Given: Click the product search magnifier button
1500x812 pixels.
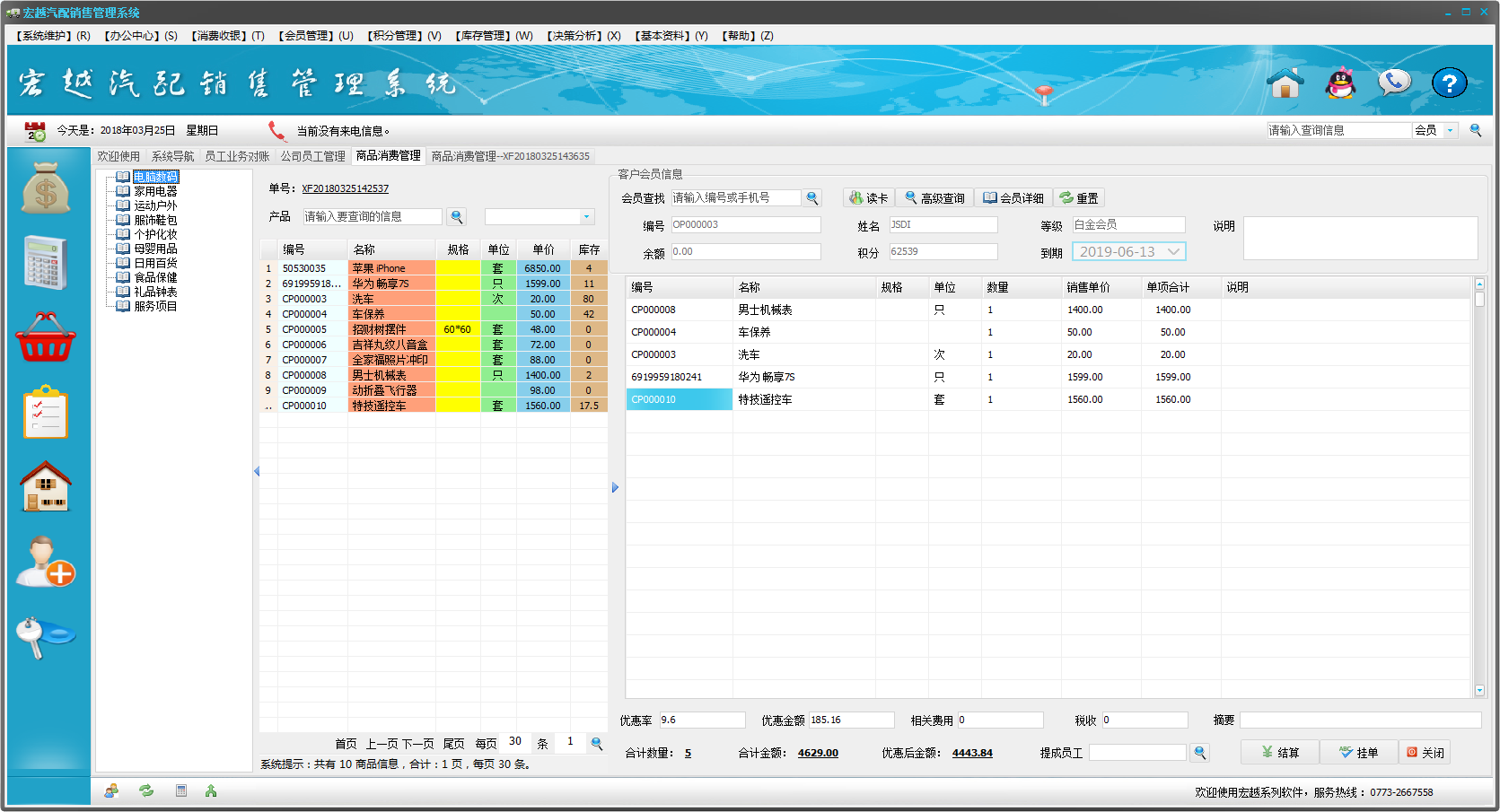Looking at the screenshot, I should coord(457,216).
